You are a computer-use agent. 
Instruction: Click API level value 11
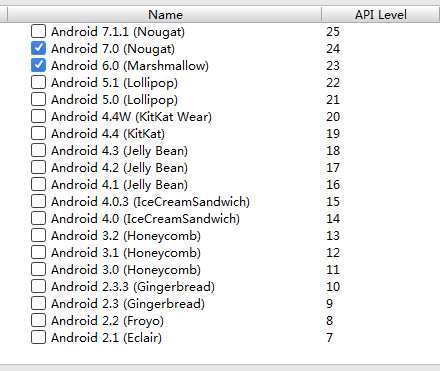(x=333, y=270)
